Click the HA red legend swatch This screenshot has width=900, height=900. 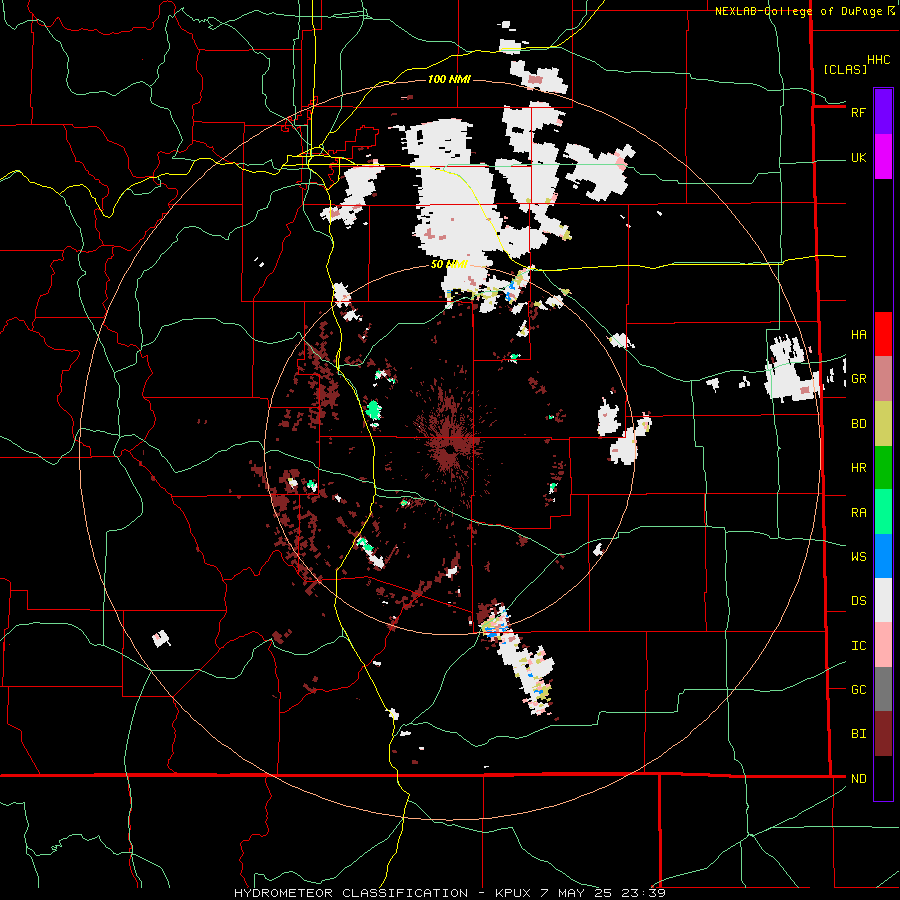[x=883, y=334]
